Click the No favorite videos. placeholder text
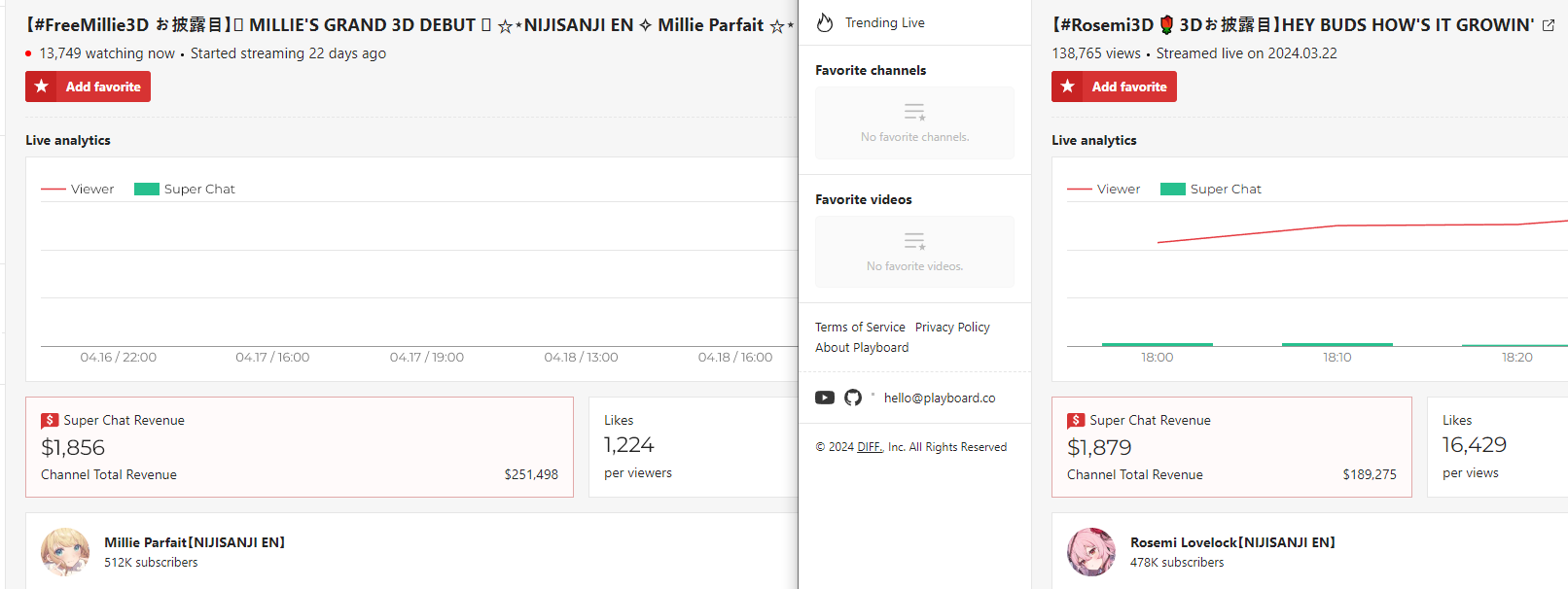1568x589 pixels. click(x=914, y=266)
